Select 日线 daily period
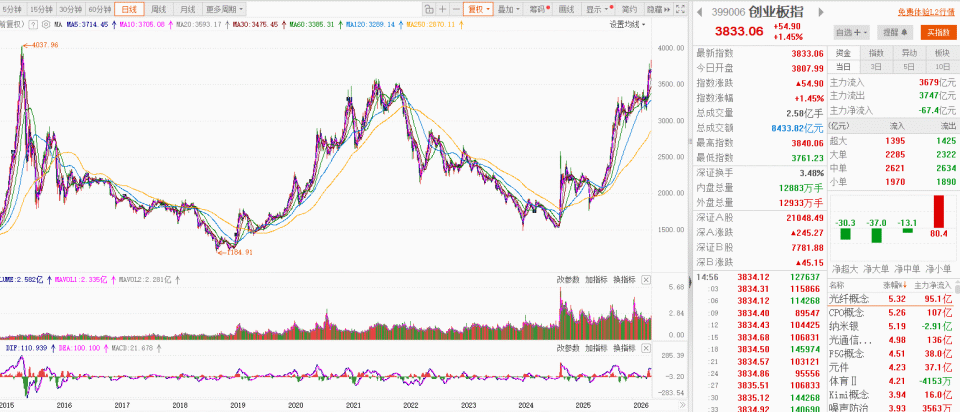 pyautogui.click(x=129, y=9)
